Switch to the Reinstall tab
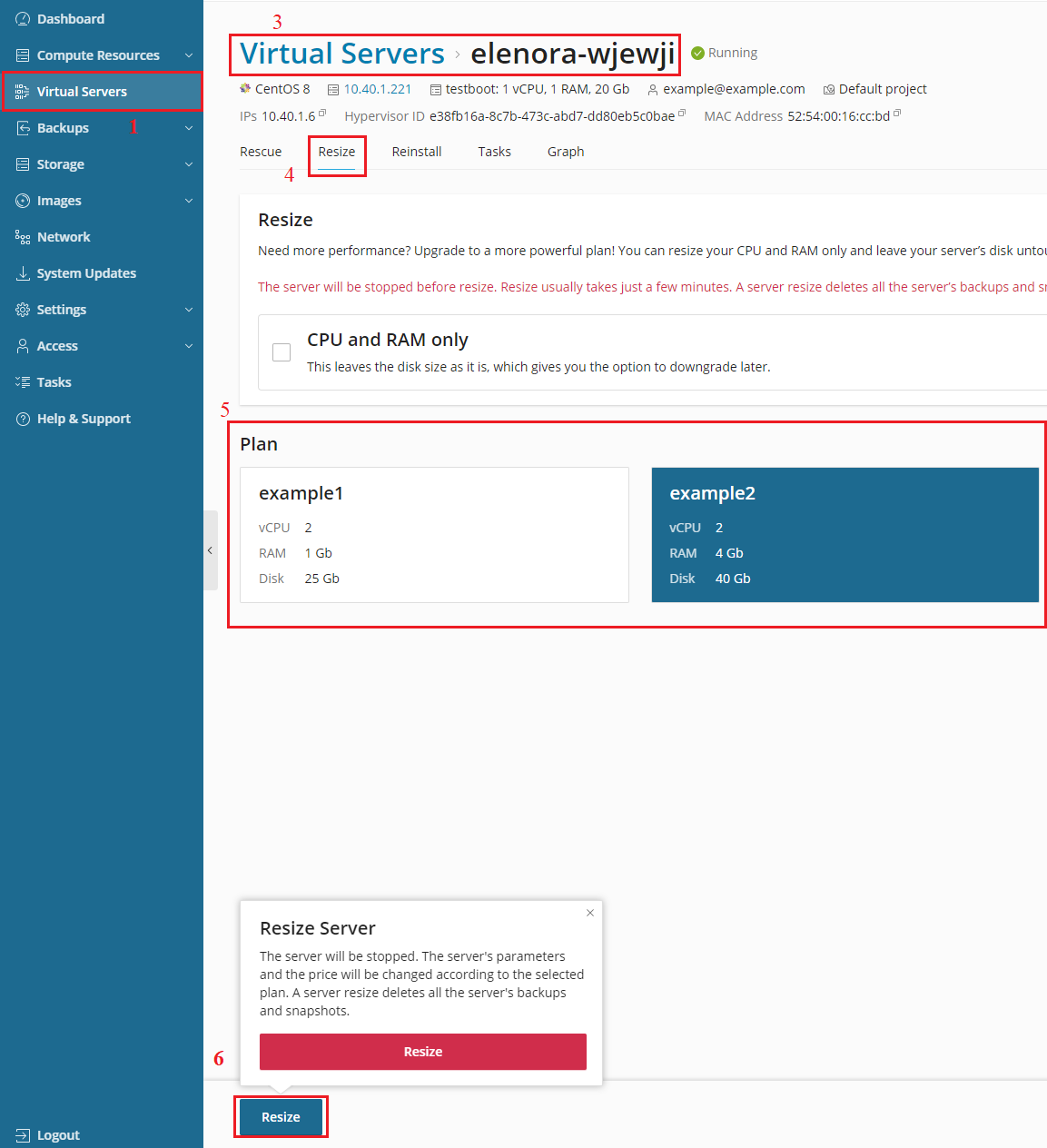Screen dimensions: 1047x1148 (417, 152)
